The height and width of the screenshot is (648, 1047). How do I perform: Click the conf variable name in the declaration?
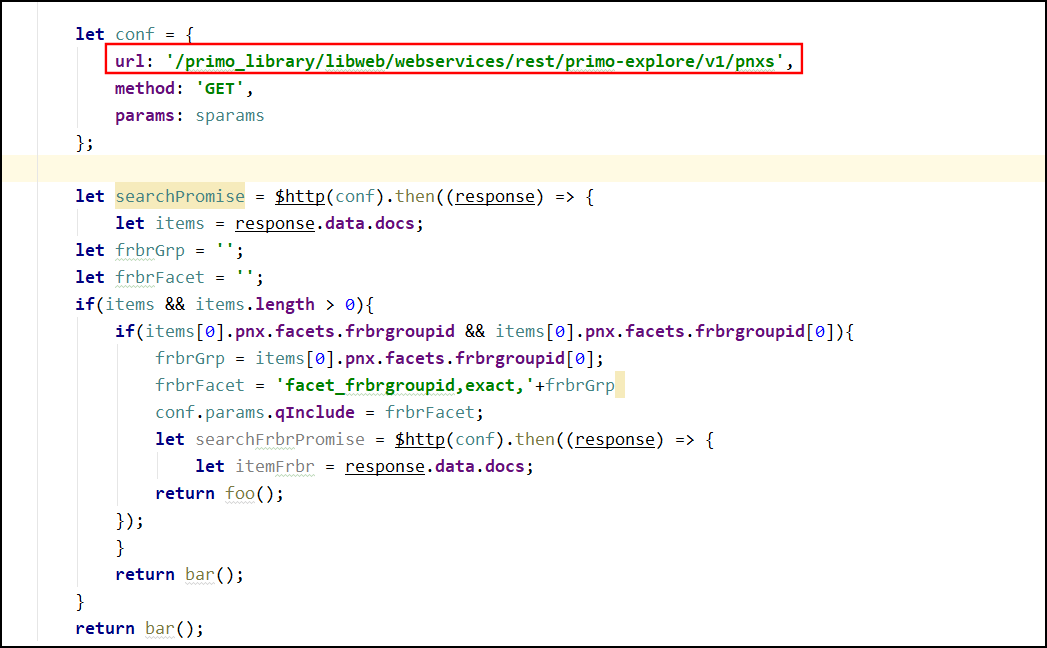[134, 35]
